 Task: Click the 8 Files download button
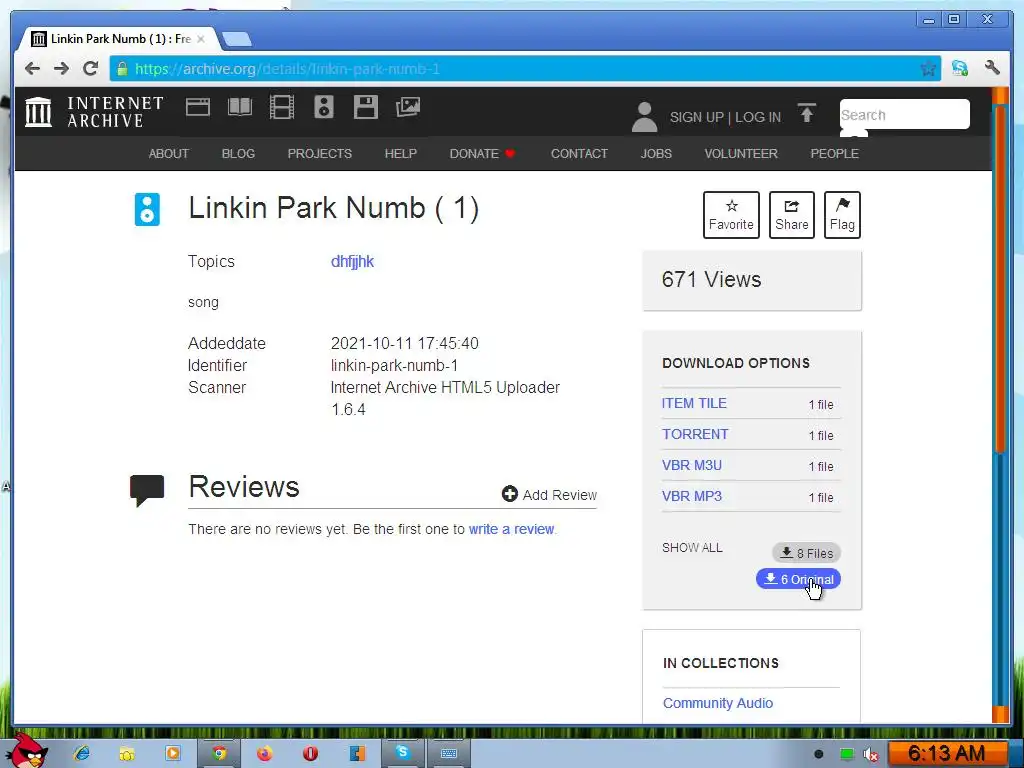807,553
